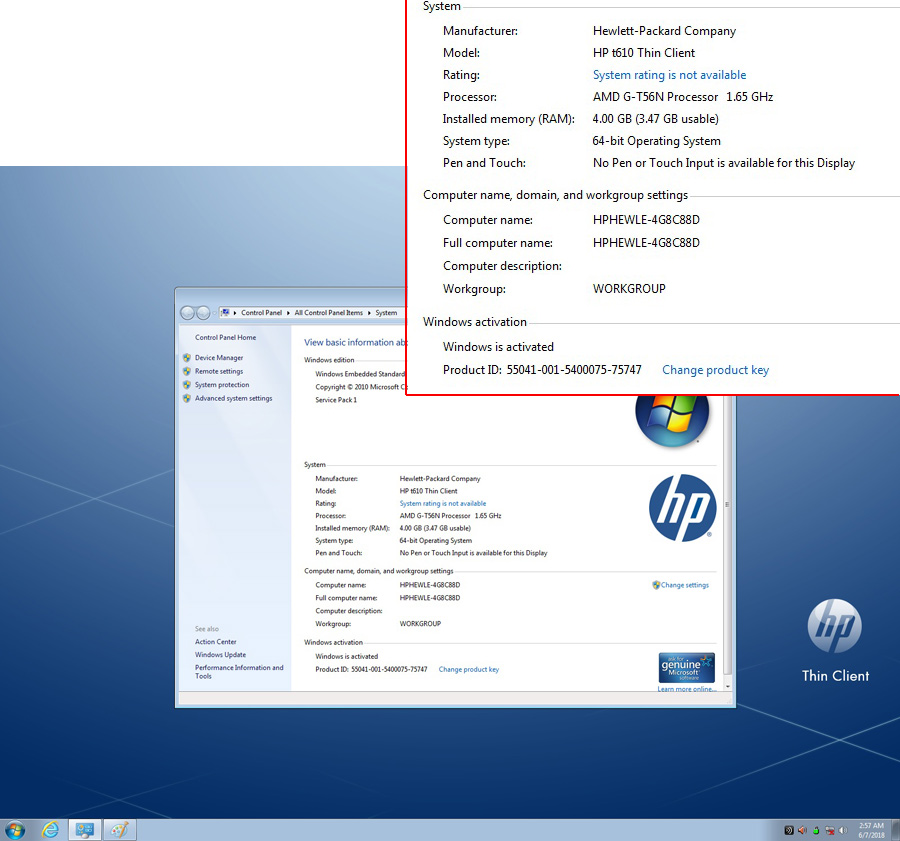Viewport: 900px width, 841px height.
Task: Select the Control Panel breadcrumb
Action: 261,313
